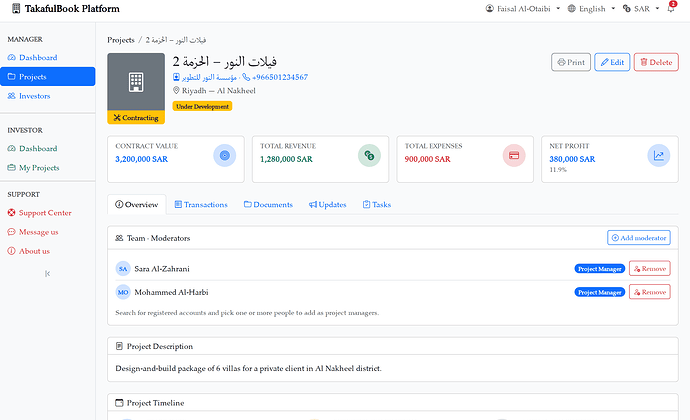Open the client organization link
This screenshot has height=420, width=690.
[205, 77]
